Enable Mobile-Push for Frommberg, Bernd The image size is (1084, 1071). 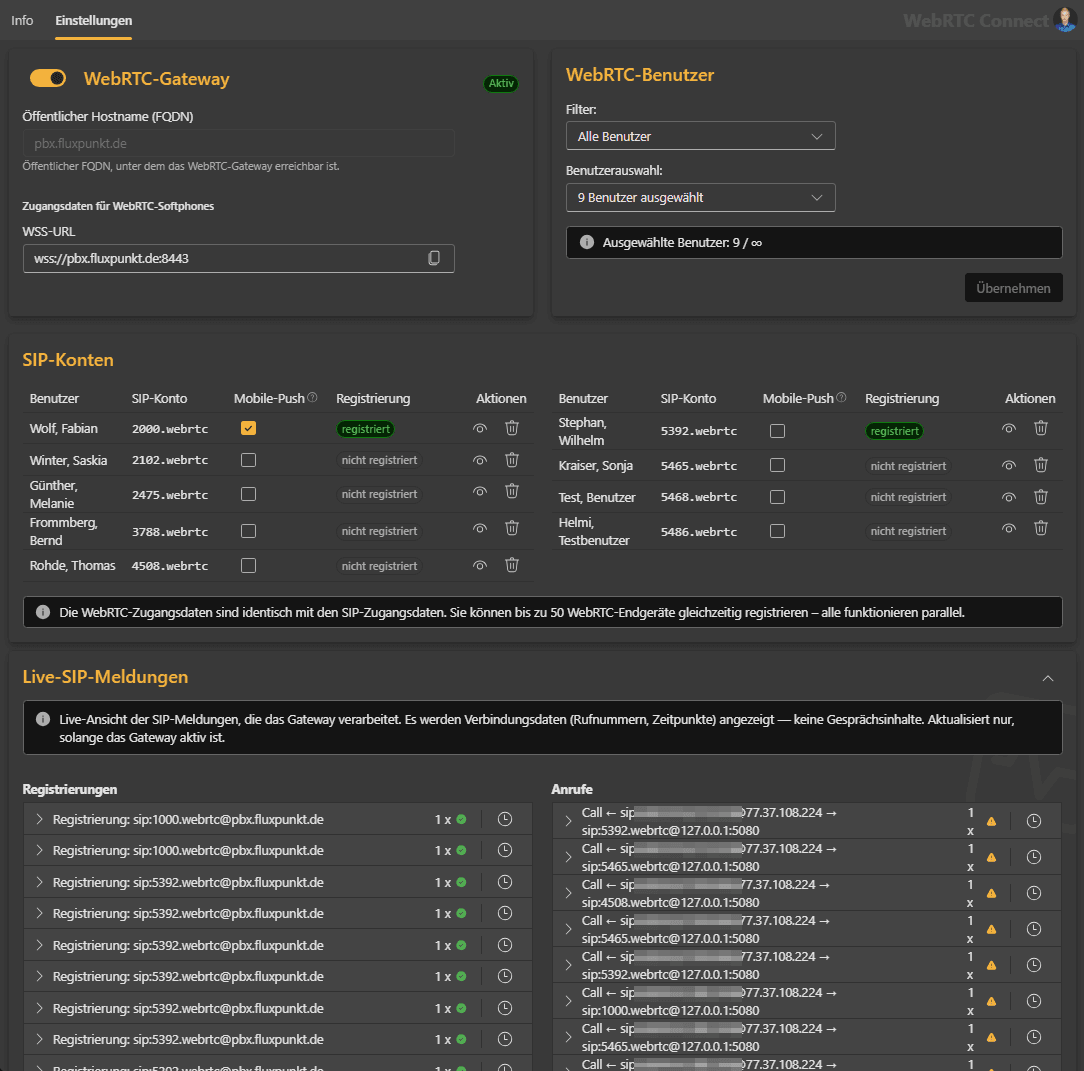248,531
